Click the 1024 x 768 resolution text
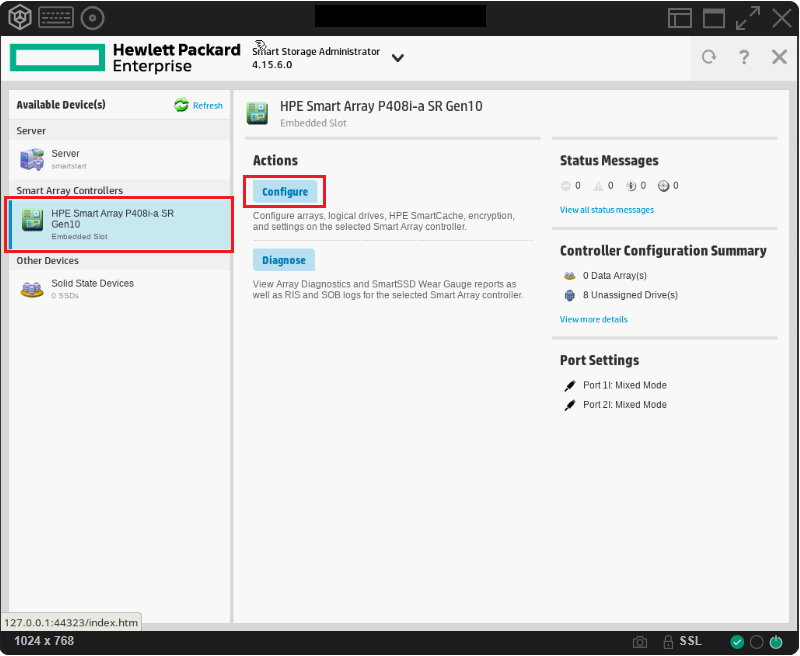Image resolution: width=800 pixels, height=656 pixels. (x=44, y=641)
